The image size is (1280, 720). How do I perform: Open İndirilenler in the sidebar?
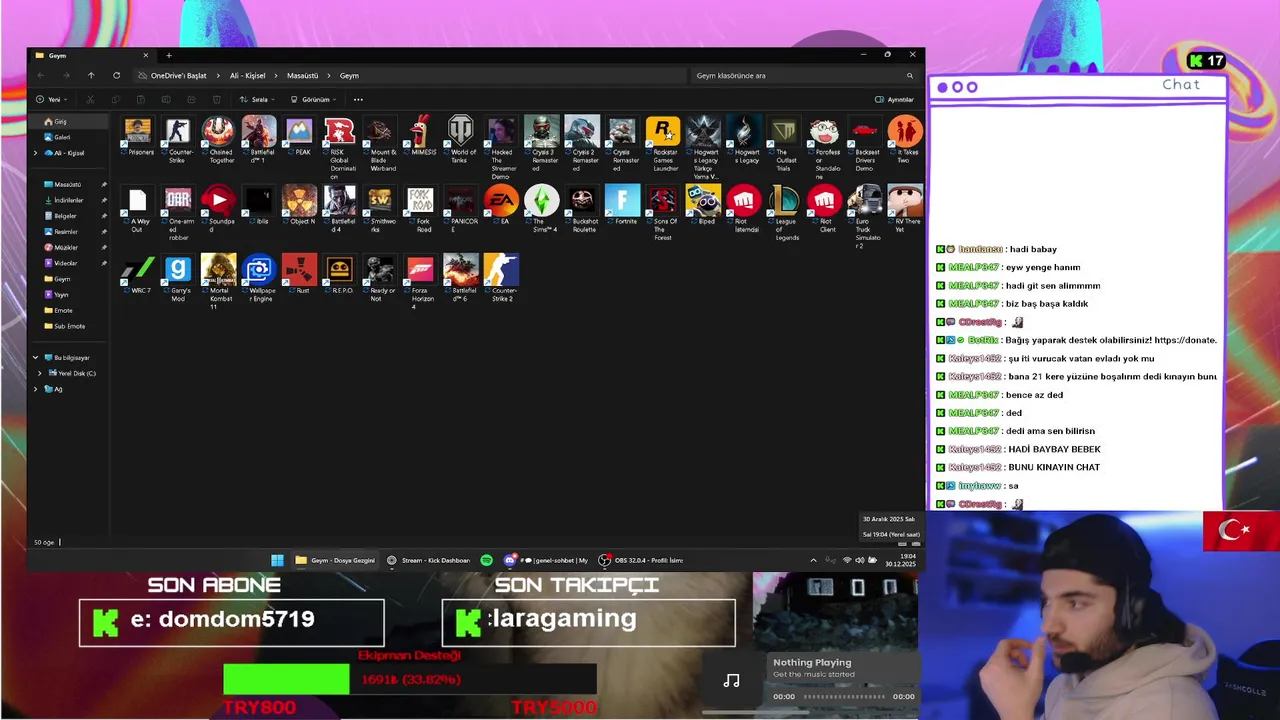point(68,200)
